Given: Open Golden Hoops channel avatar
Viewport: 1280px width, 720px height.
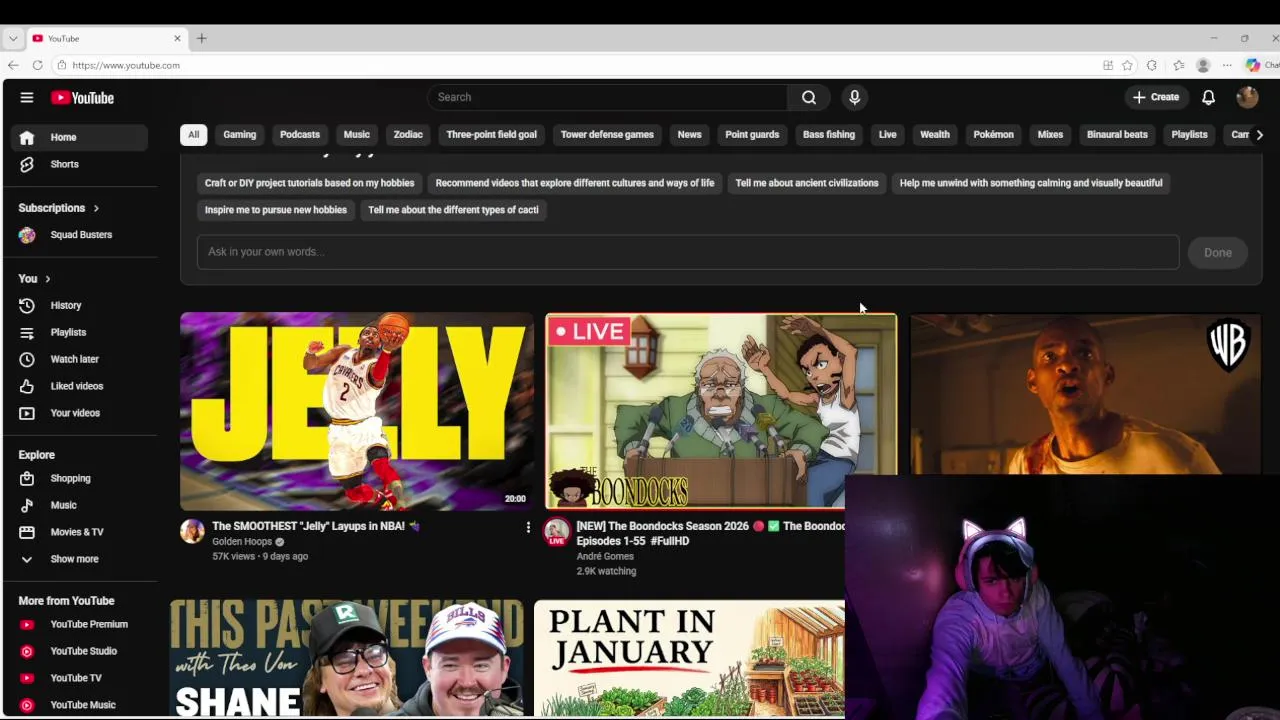Looking at the screenshot, I should [x=192, y=531].
